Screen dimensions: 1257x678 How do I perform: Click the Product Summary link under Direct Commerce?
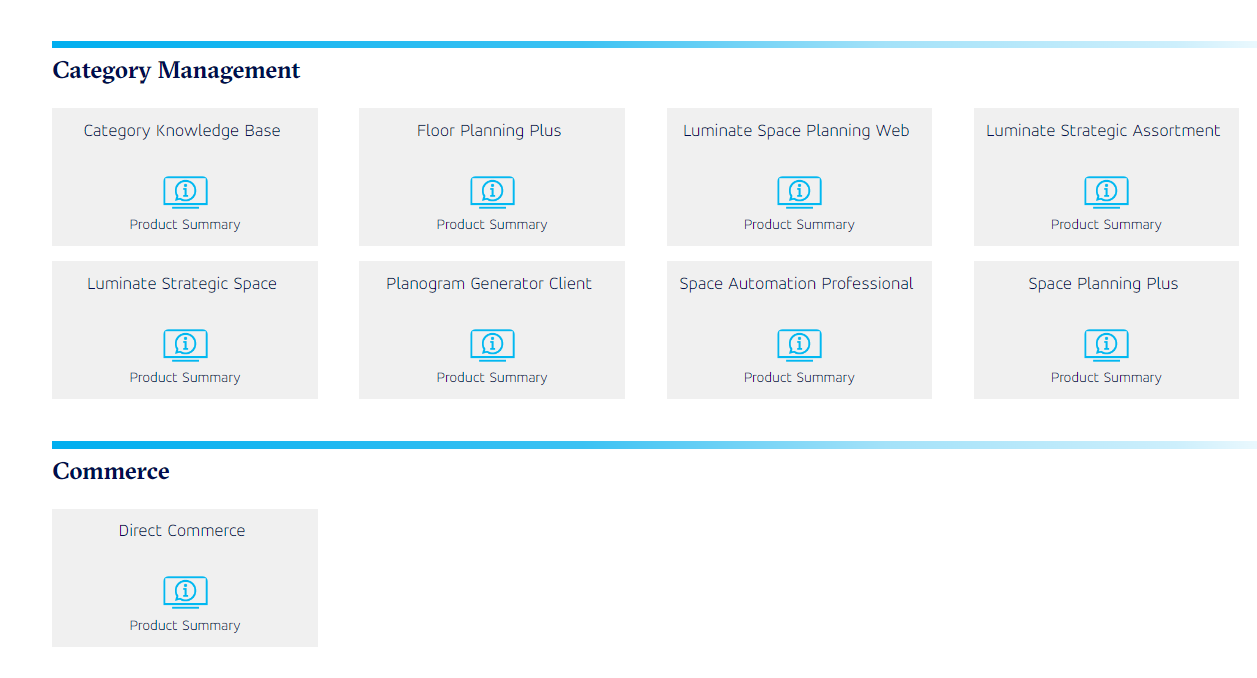click(x=184, y=625)
